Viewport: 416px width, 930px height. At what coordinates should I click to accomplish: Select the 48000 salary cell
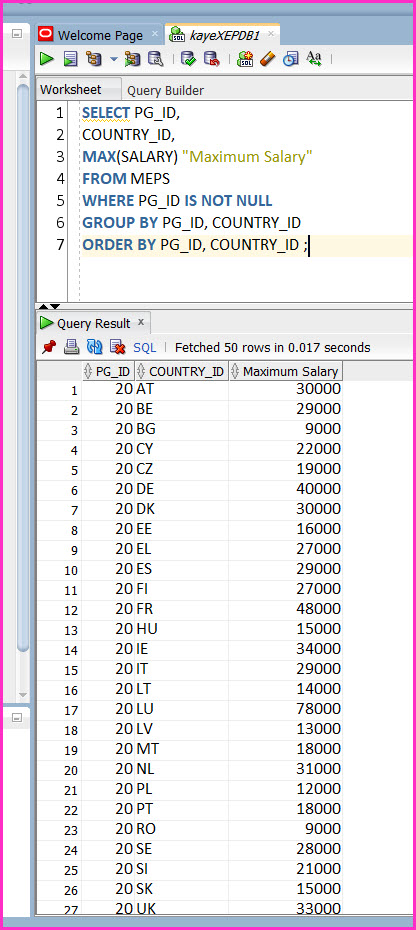click(285, 609)
